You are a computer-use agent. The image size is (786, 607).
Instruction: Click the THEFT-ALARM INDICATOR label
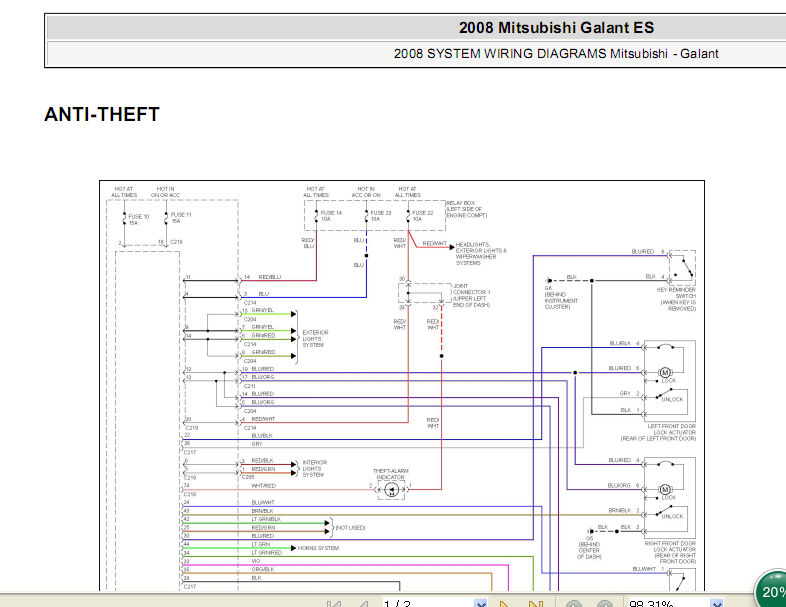(390, 474)
